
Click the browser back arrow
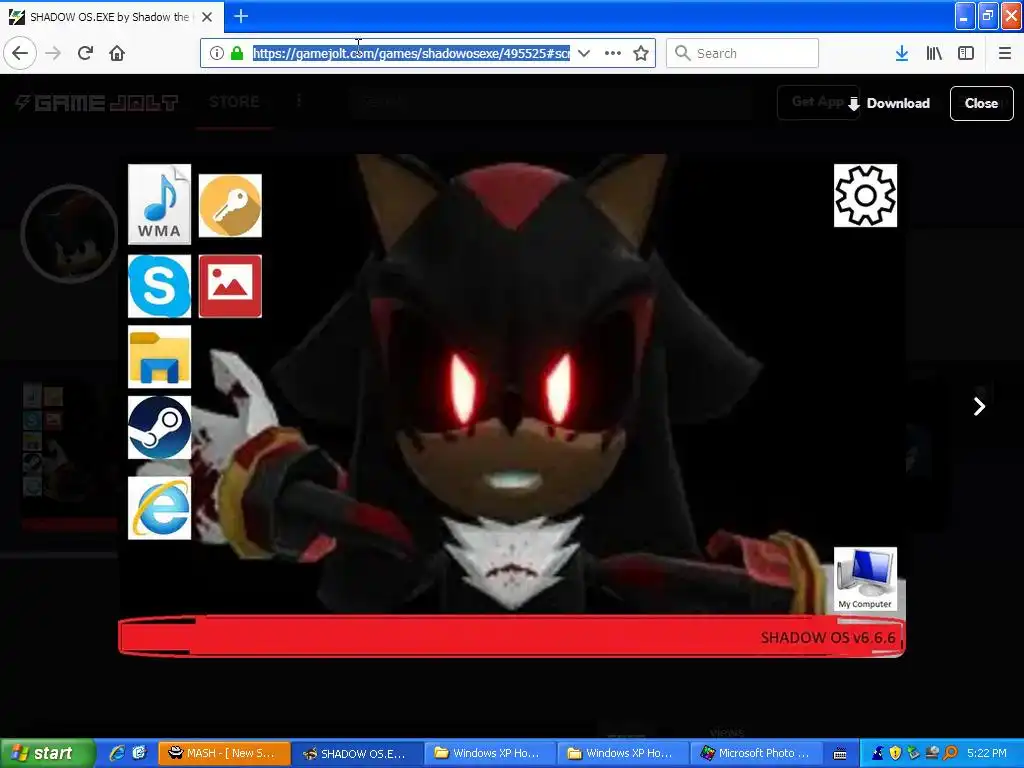(20, 53)
